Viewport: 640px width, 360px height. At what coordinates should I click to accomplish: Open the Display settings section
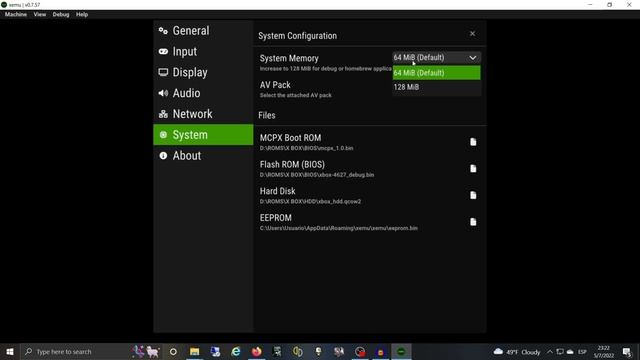click(x=203, y=72)
